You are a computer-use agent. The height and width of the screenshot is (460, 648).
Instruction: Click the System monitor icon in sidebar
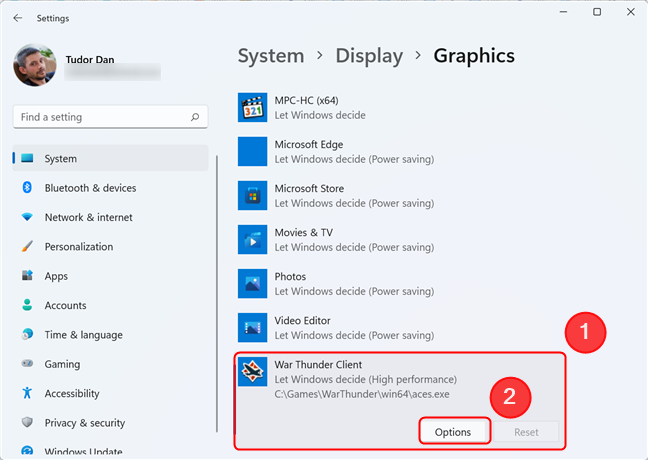[27, 158]
